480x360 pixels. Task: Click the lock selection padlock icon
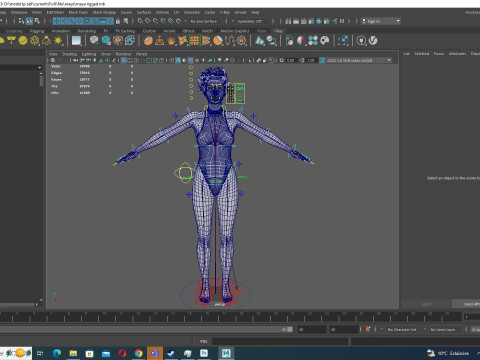(118, 21)
